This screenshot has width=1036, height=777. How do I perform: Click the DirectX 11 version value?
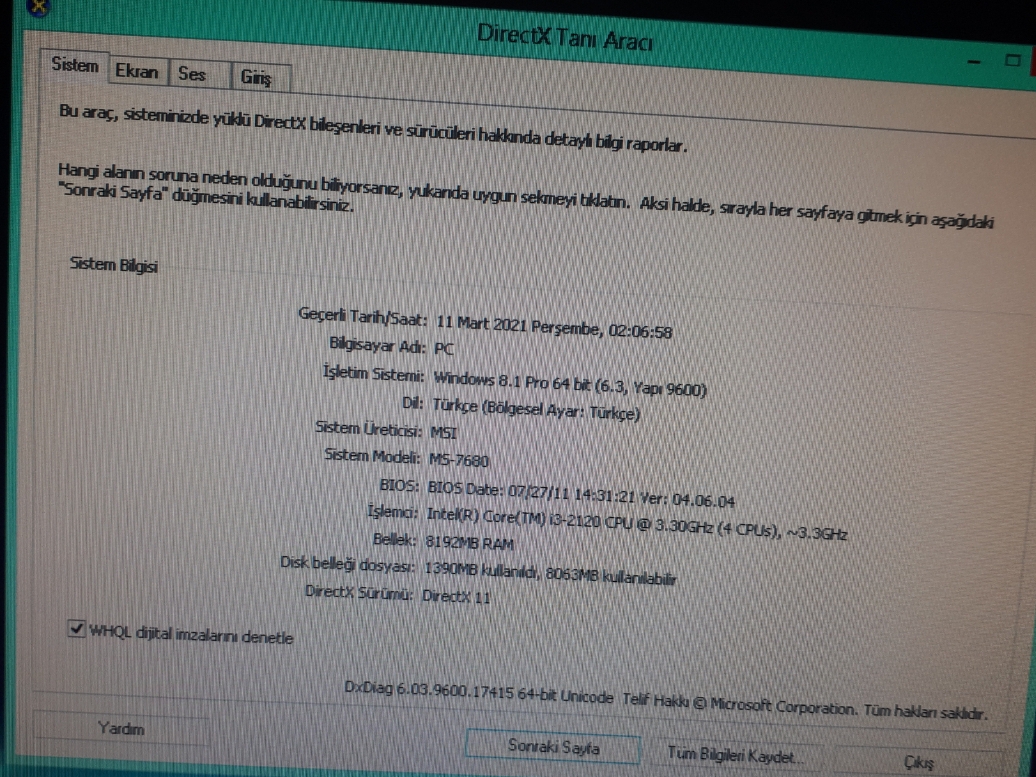[456, 596]
